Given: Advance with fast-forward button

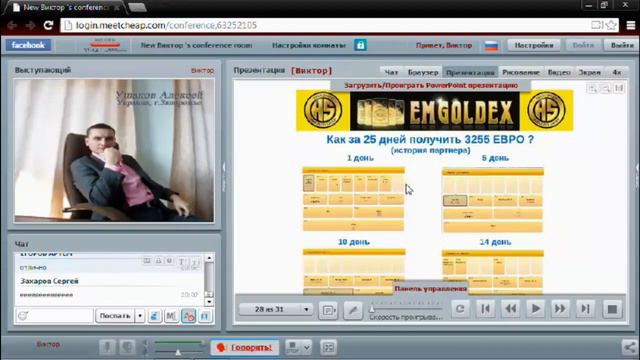Looking at the screenshot, I should coord(560,309).
